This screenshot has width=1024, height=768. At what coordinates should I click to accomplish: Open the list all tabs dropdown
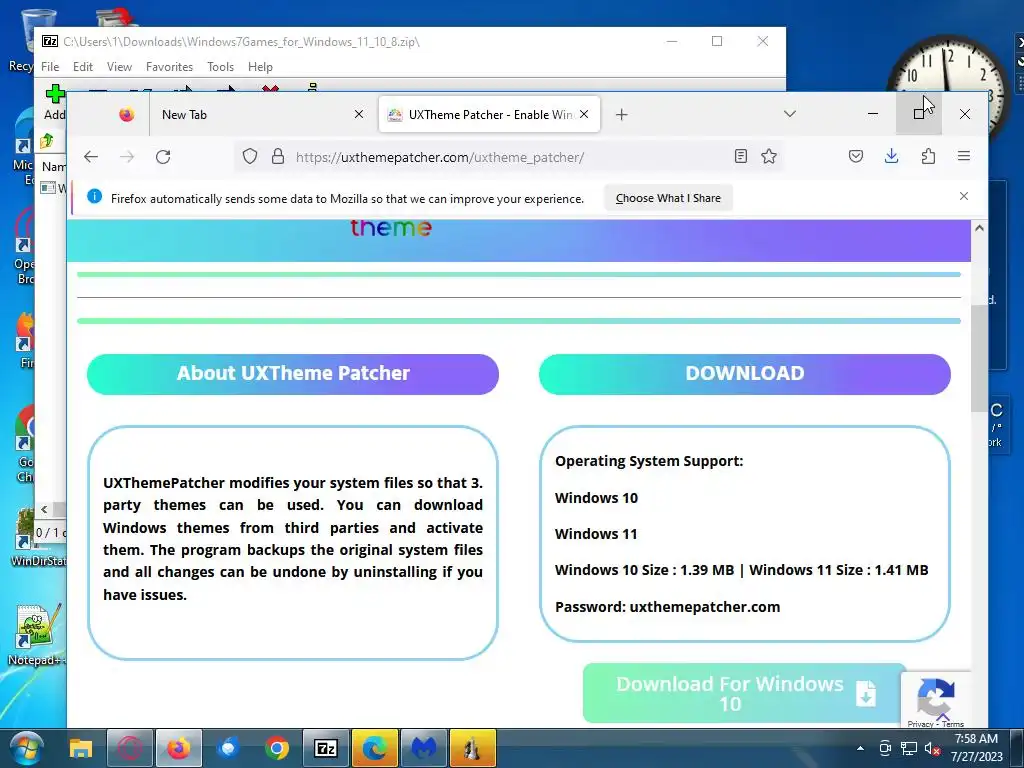pos(790,114)
